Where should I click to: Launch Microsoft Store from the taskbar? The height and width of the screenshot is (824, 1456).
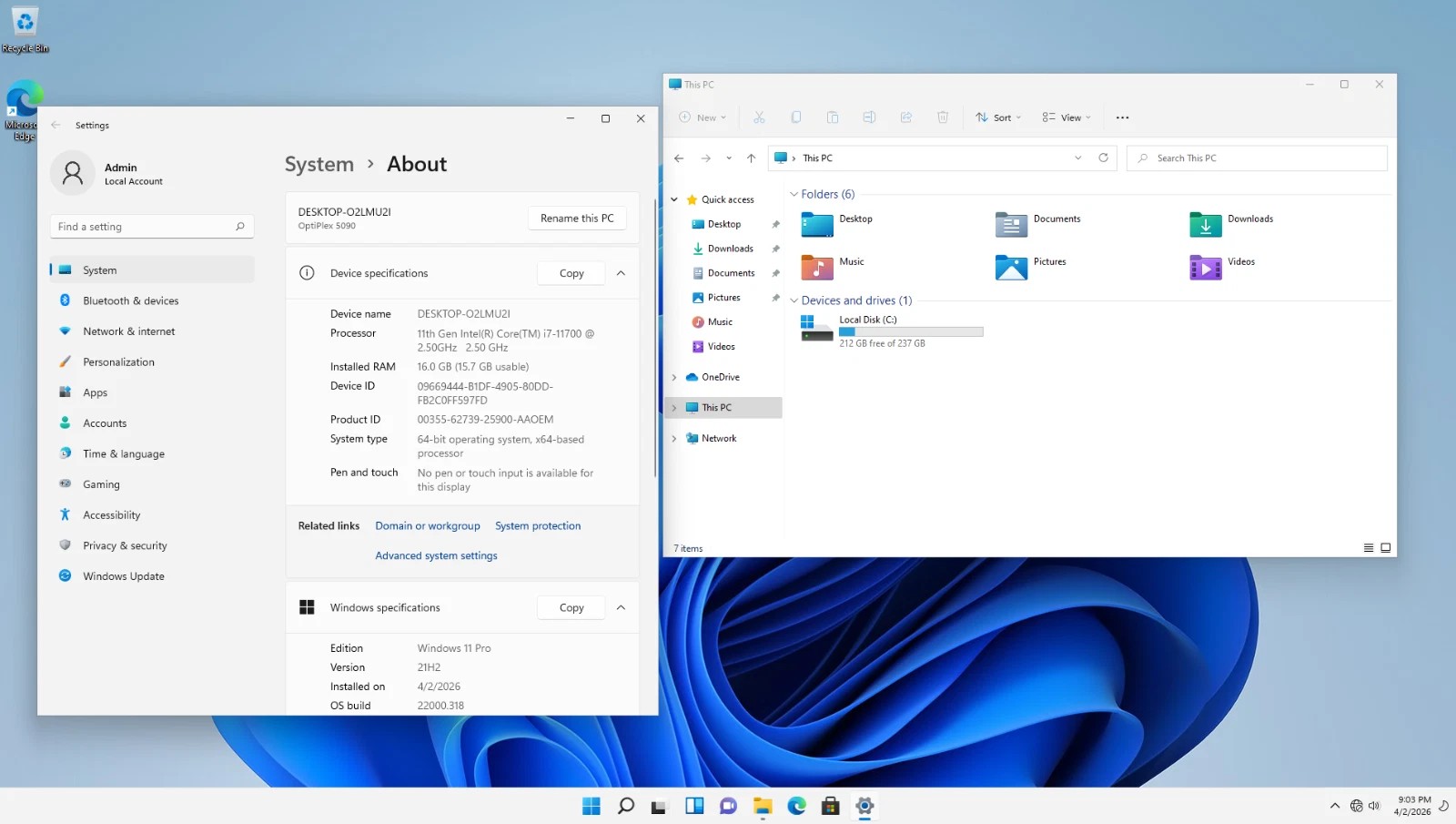coord(830,806)
